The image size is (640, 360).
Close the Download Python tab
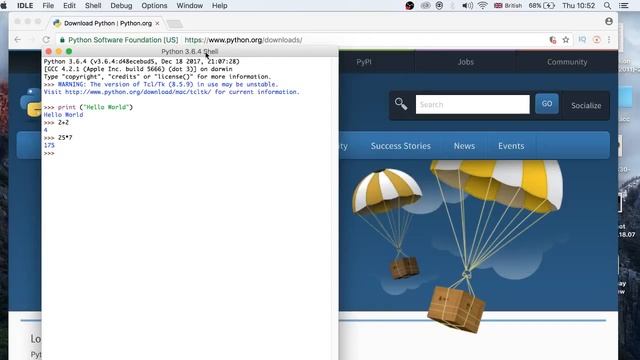(157, 23)
